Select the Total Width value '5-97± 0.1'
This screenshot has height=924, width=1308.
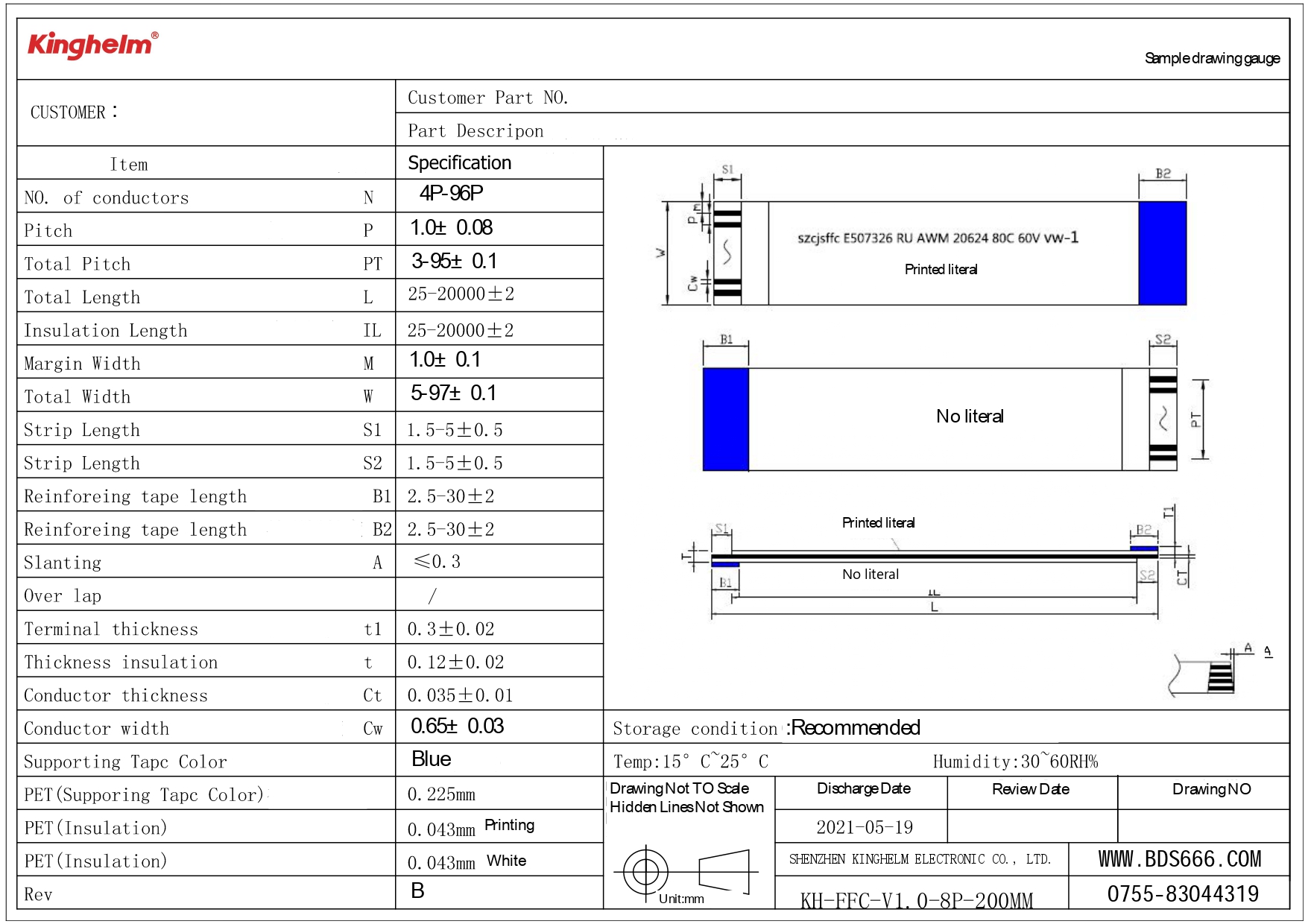point(454,393)
